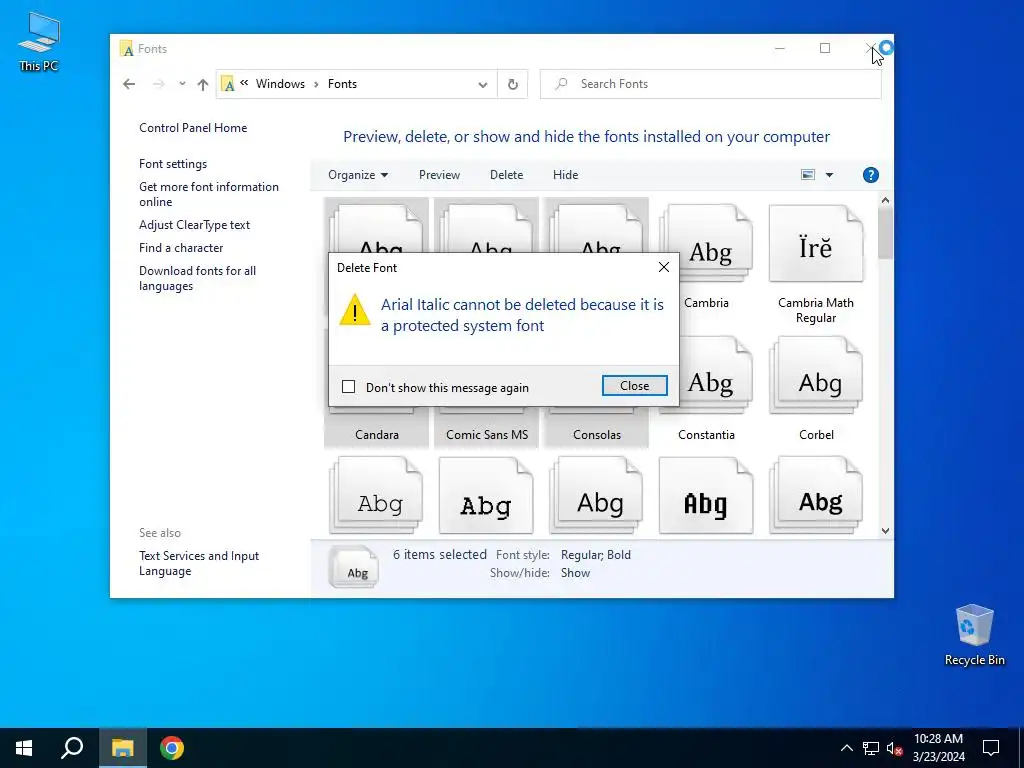Open the Organize dropdown menu

coord(358,175)
